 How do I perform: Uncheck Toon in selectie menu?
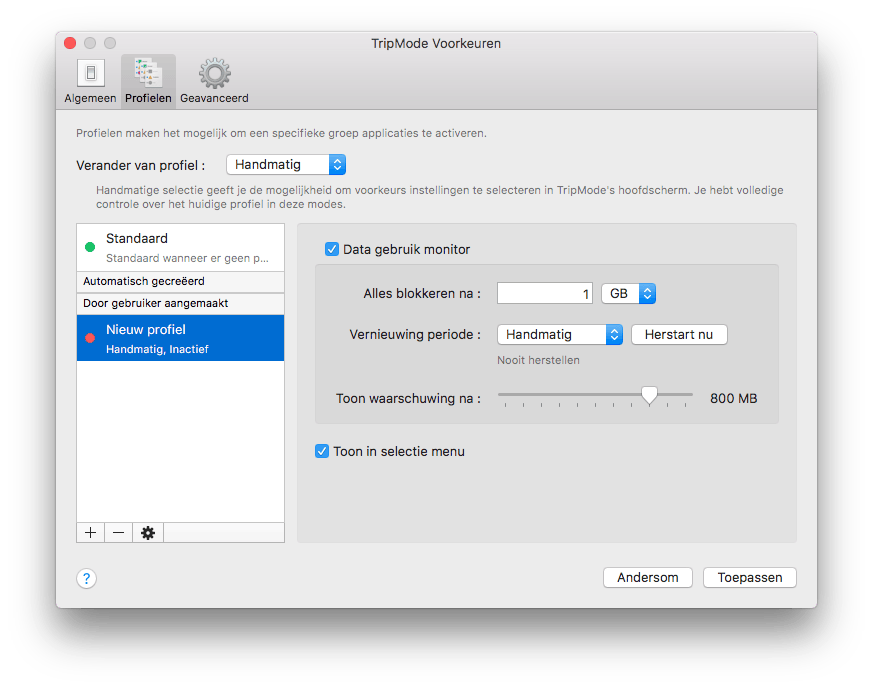322,451
